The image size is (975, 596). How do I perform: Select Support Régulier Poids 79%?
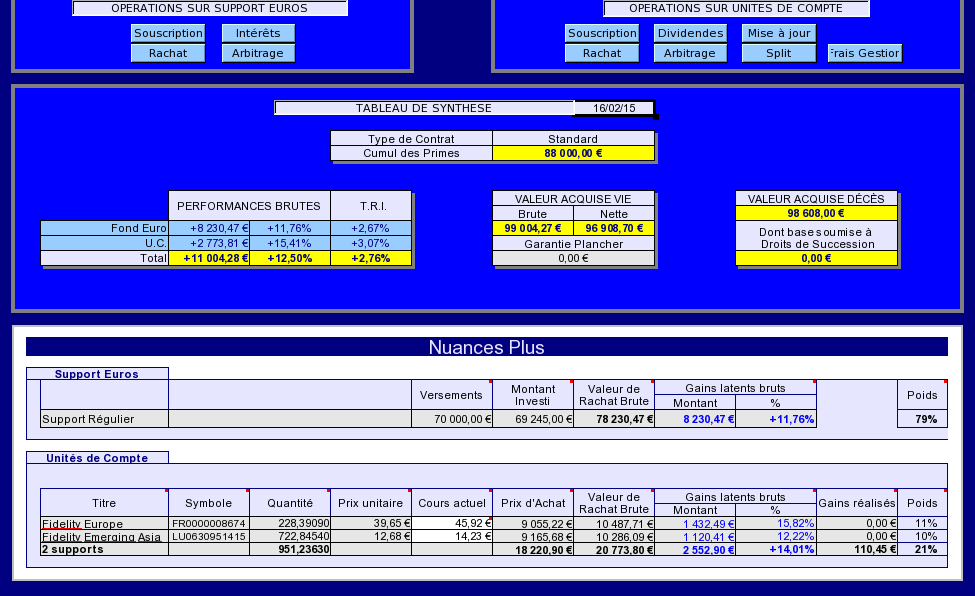[x=922, y=419]
